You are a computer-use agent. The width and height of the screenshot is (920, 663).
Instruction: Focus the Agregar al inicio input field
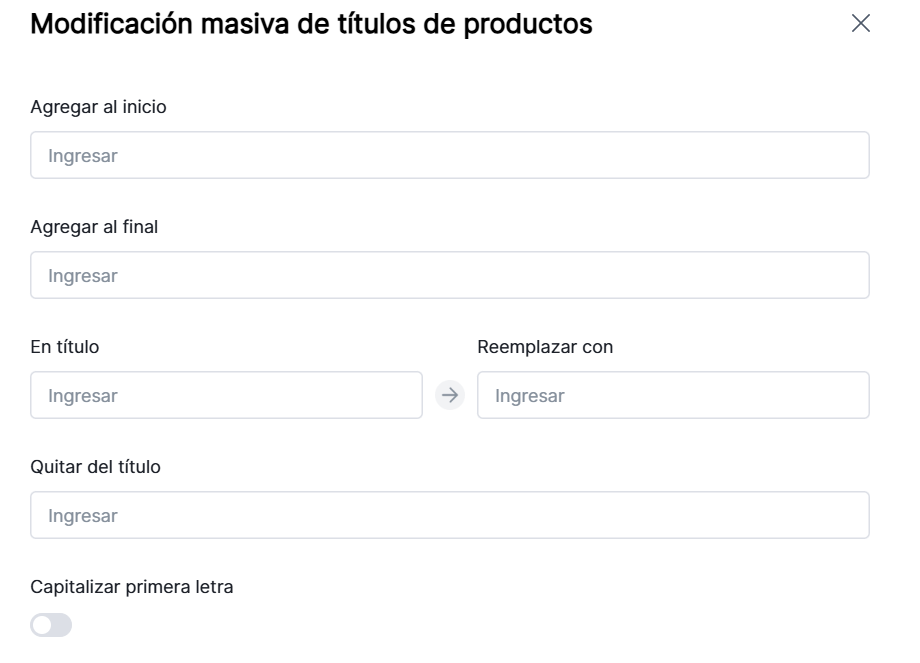coord(450,155)
